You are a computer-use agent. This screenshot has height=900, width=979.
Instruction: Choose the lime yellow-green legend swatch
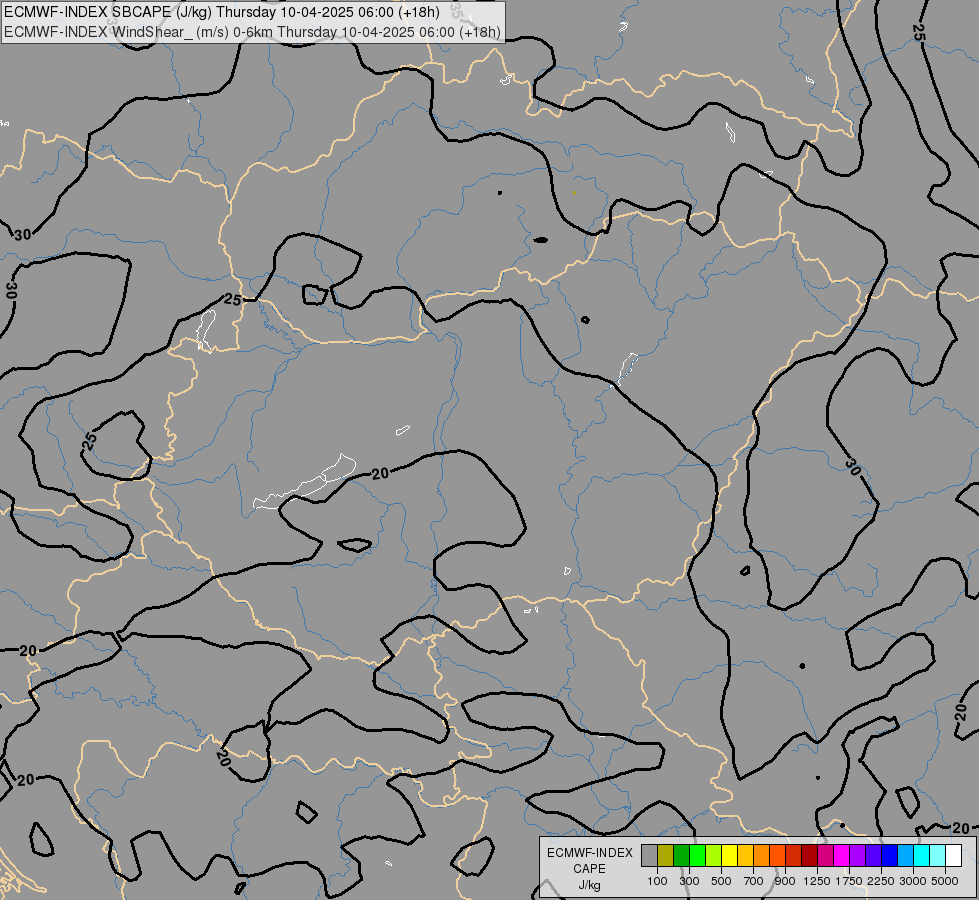point(714,856)
